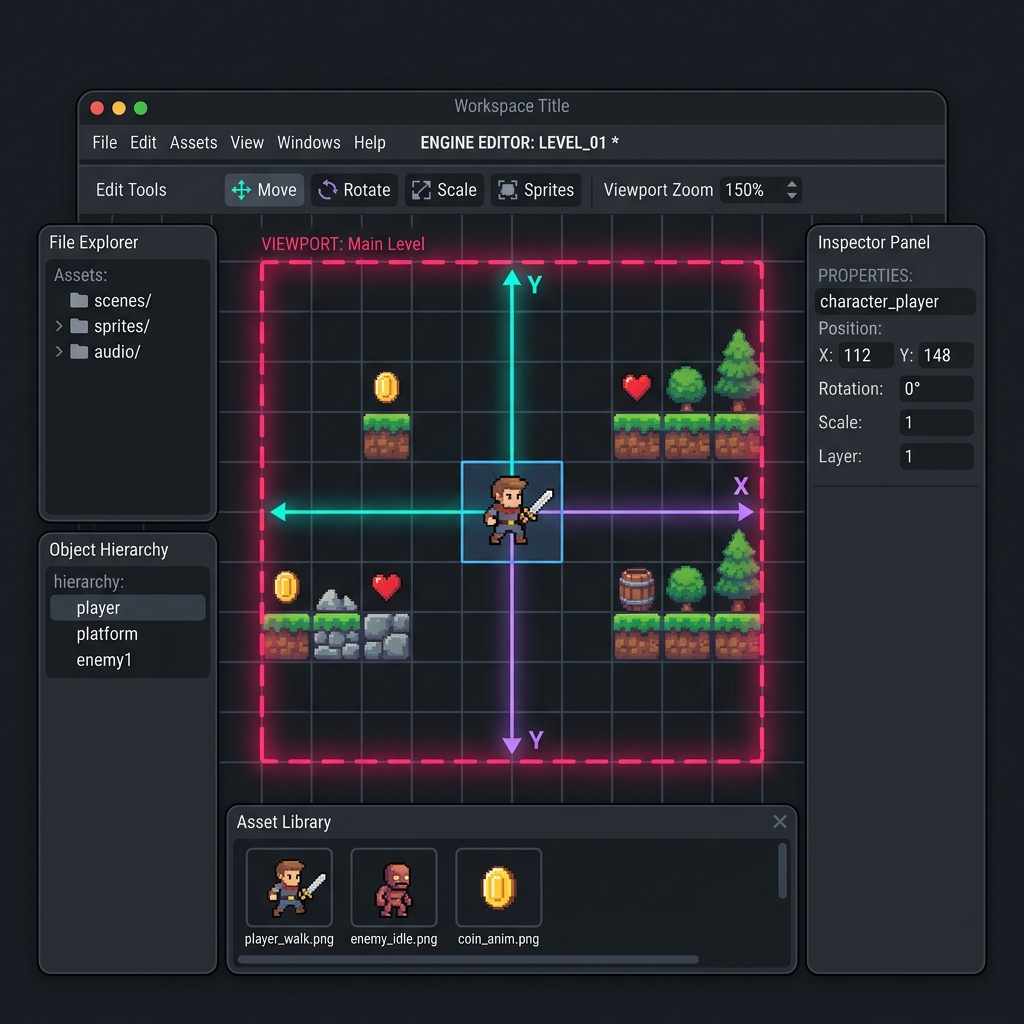Increase viewport zoom with up stepper arrow
The width and height of the screenshot is (1024, 1024).
792,184
